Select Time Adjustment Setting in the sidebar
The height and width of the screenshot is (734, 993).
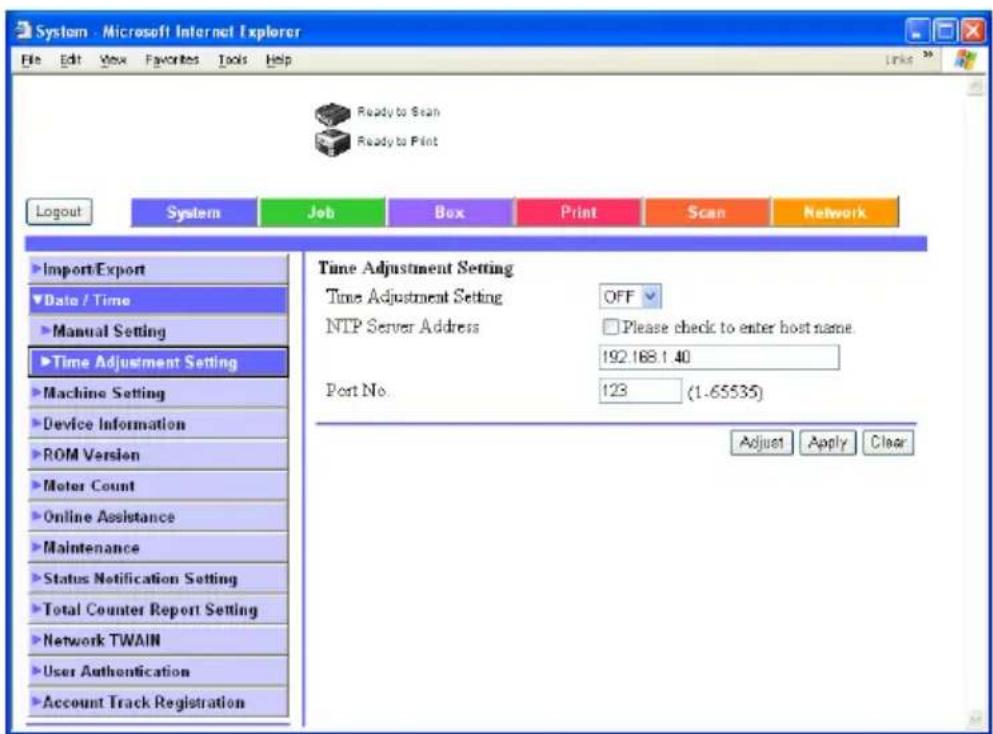tap(158, 362)
